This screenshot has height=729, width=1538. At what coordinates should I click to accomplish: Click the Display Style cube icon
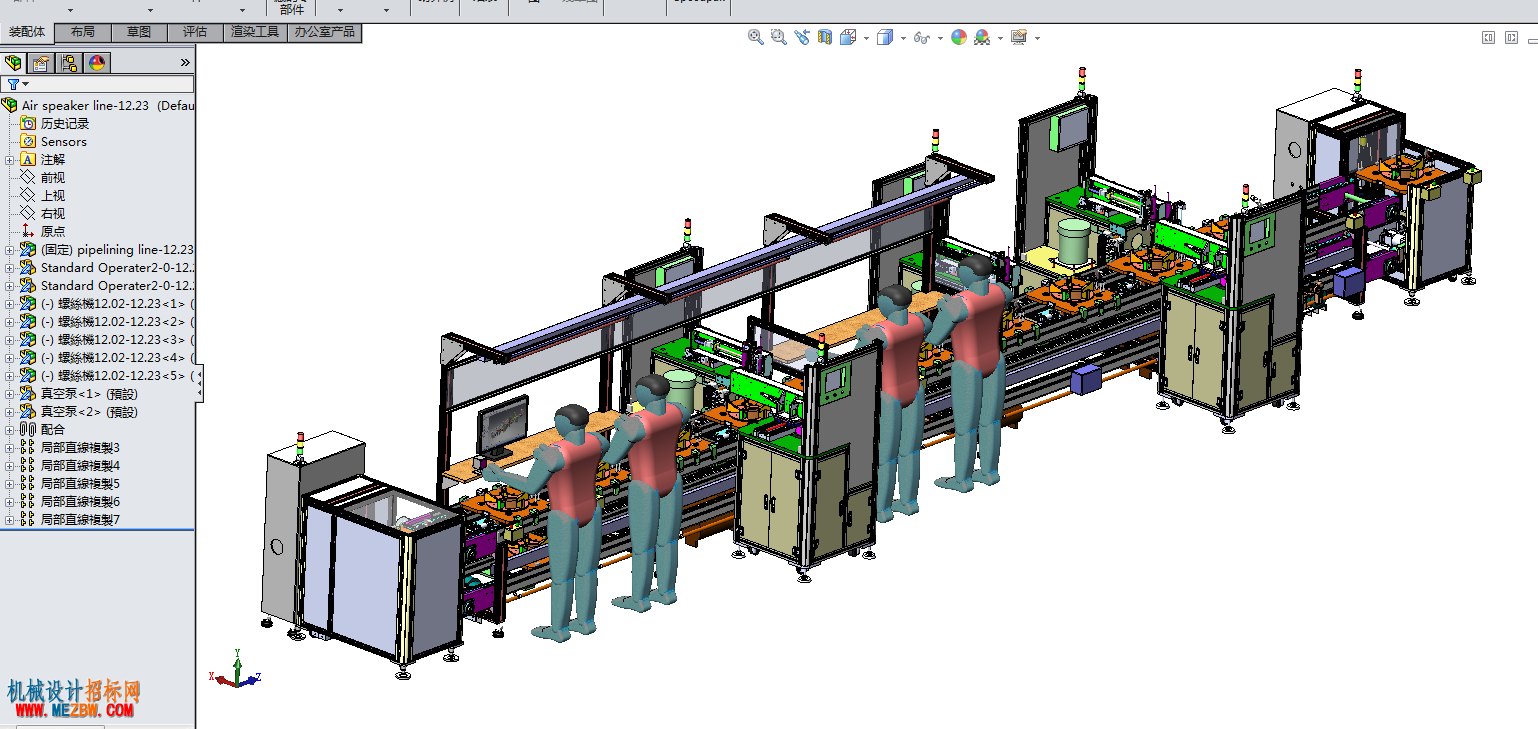[x=884, y=37]
